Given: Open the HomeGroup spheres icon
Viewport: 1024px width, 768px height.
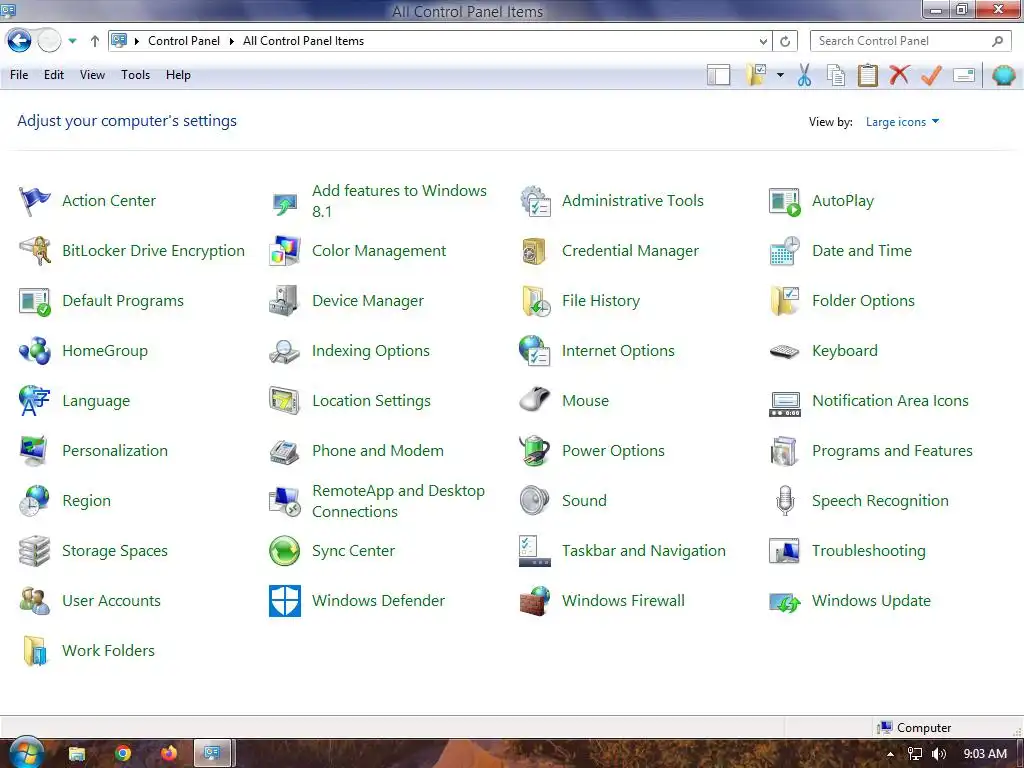Looking at the screenshot, I should tap(34, 351).
